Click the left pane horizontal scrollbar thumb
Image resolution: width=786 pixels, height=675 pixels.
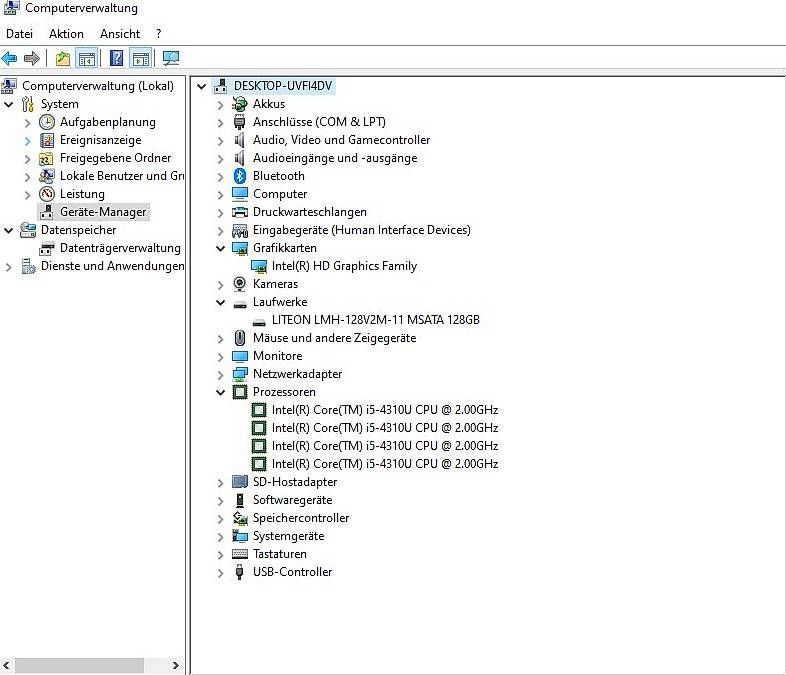[x=79, y=665]
